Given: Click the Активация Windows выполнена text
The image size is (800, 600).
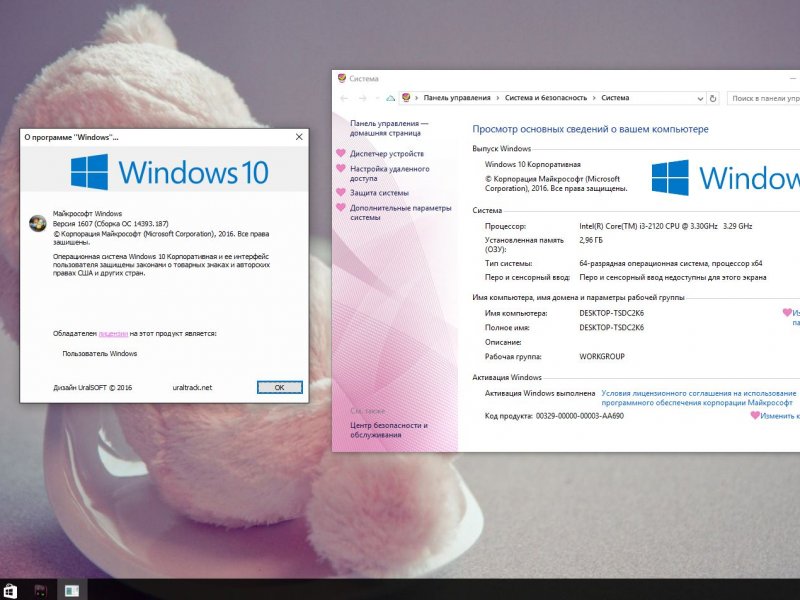Looking at the screenshot, I should (x=540, y=393).
